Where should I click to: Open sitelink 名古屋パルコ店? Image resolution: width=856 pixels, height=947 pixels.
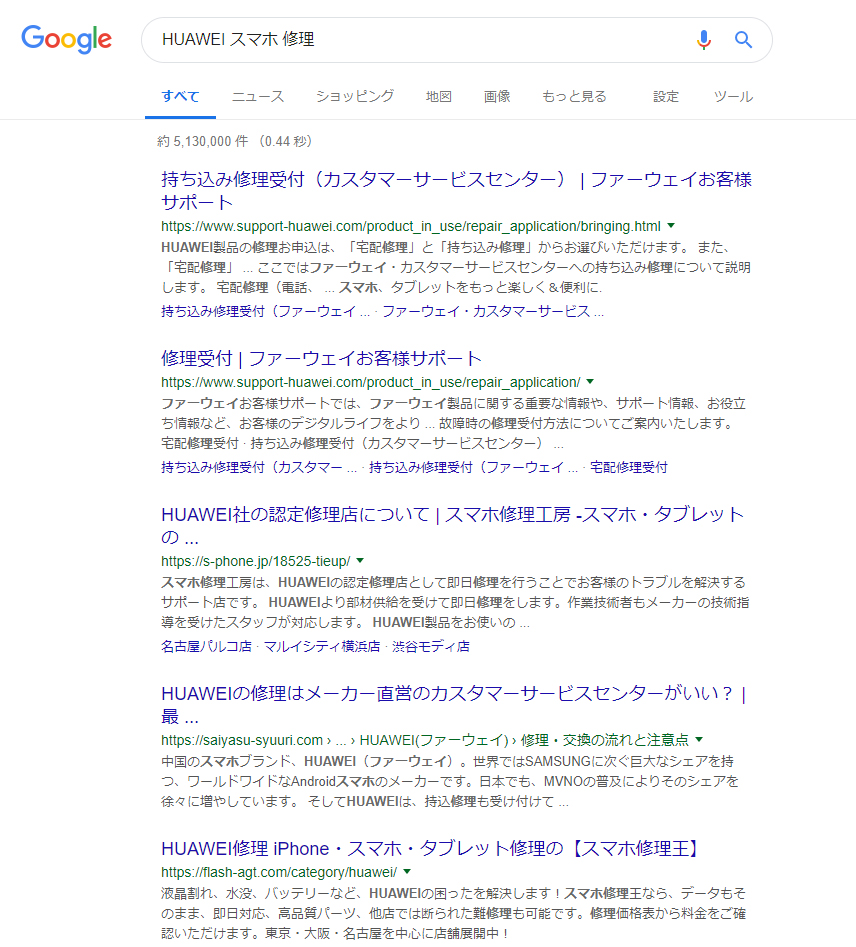tap(206, 646)
